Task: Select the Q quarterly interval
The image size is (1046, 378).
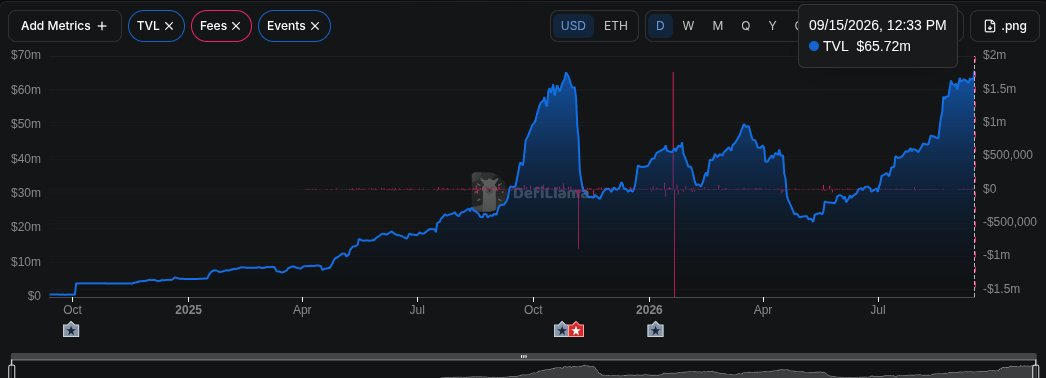Action: click(745, 26)
